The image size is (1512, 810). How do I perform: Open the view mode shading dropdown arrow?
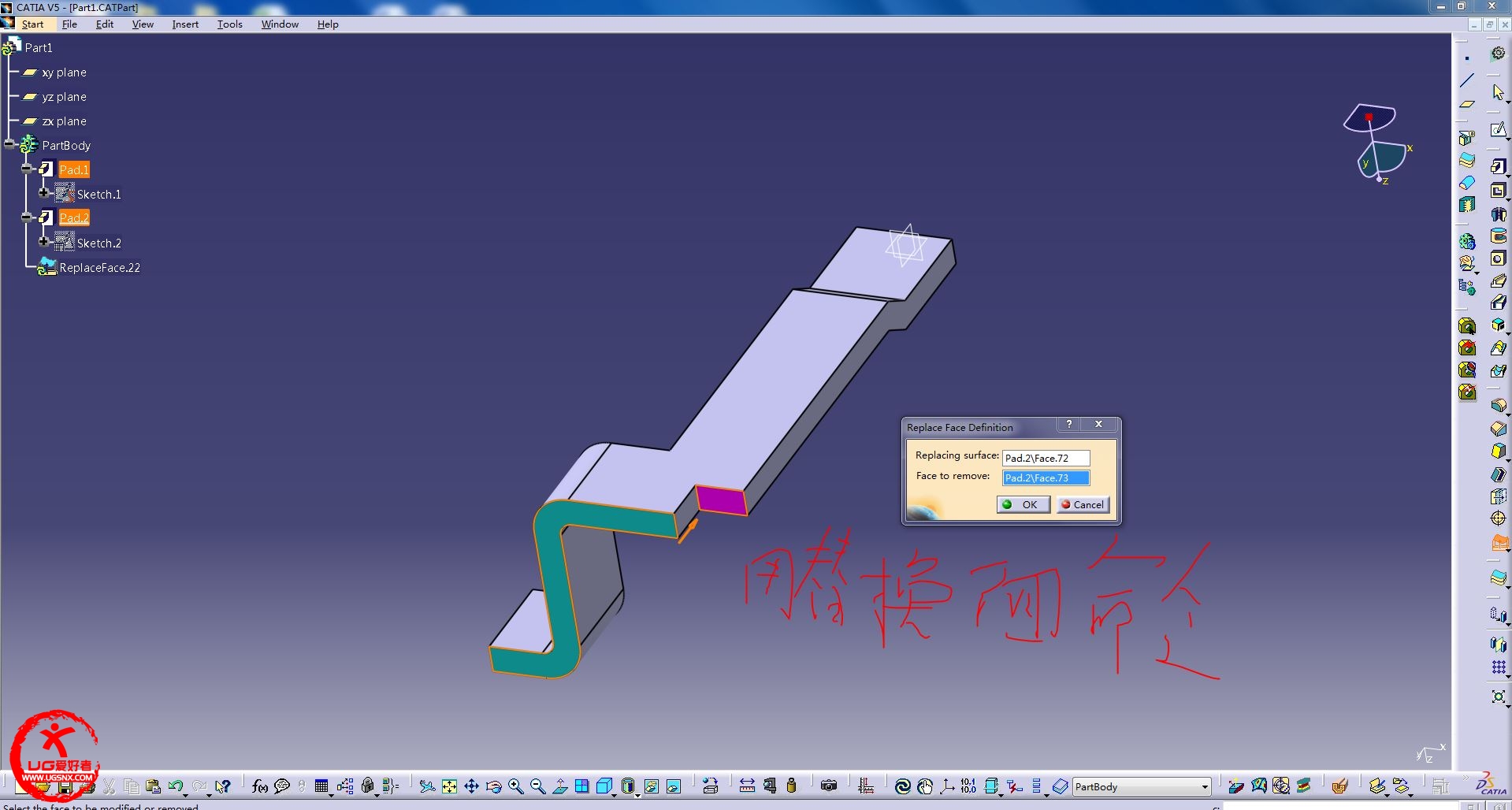(637, 794)
